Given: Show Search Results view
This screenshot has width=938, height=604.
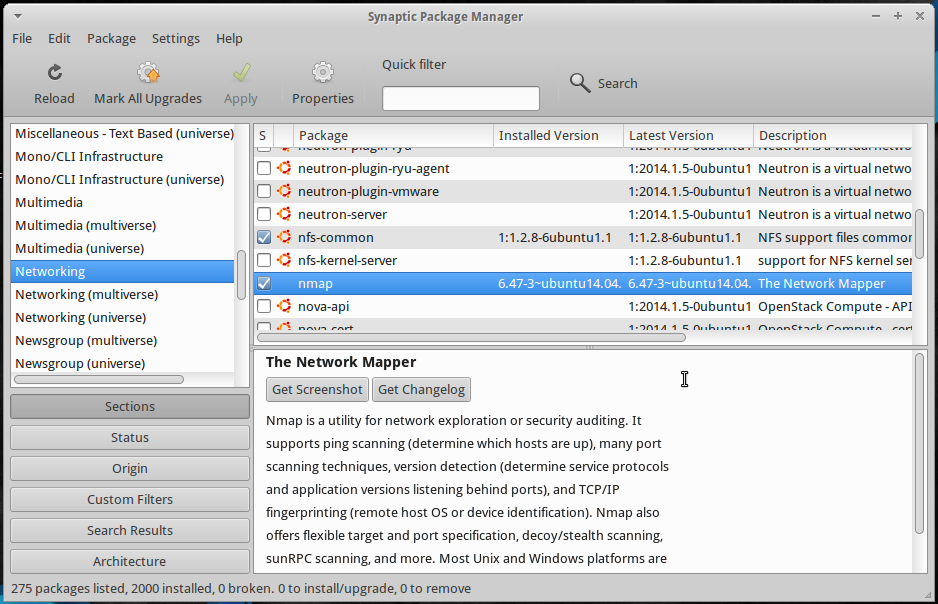Looking at the screenshot, I should [x=130, y=531].
